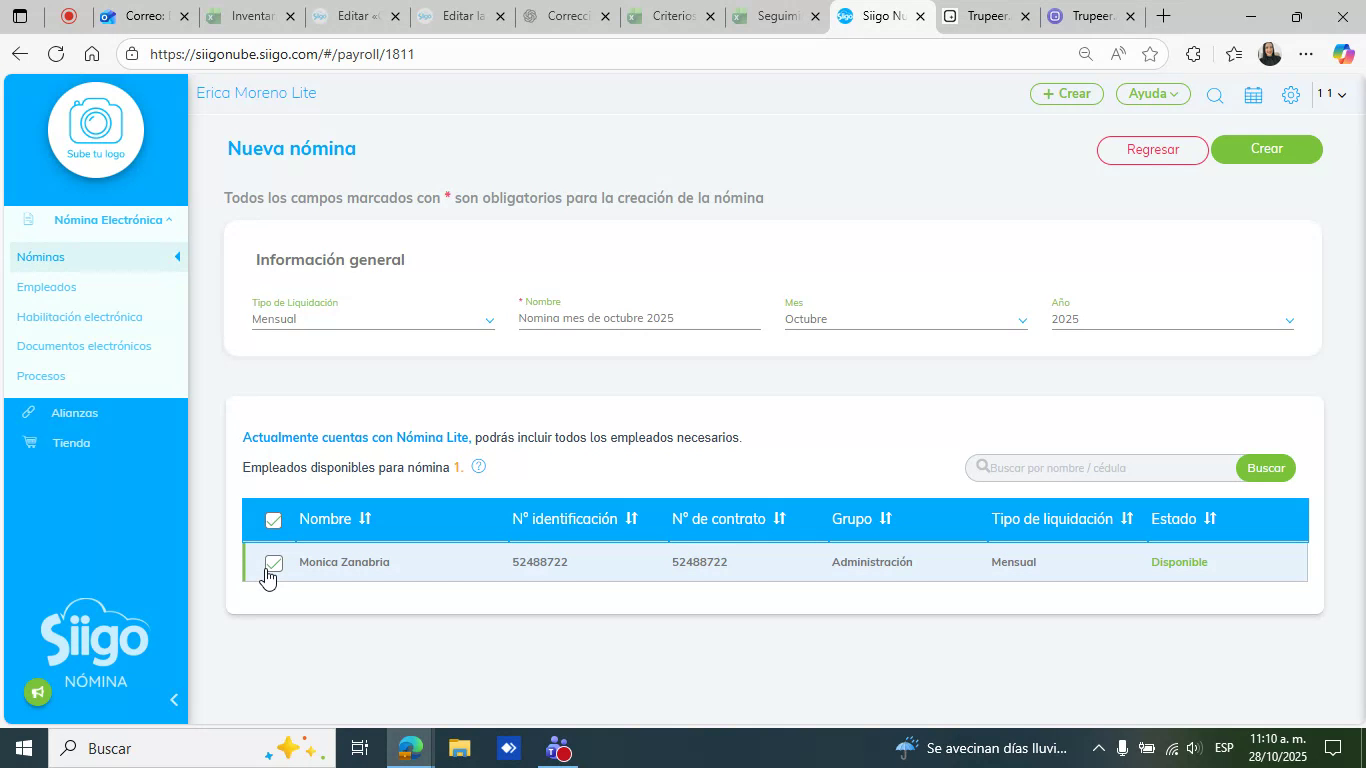
Task: Open the 1 1 company selector dropdown
Action: (x=1331, y=94)
